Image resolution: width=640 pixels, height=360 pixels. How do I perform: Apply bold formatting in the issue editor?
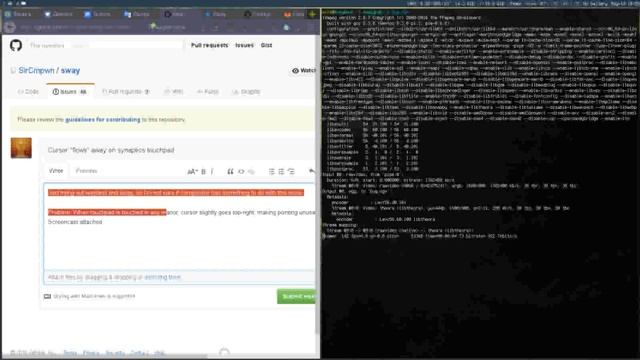pyautogui.click(x=203, y=171)
